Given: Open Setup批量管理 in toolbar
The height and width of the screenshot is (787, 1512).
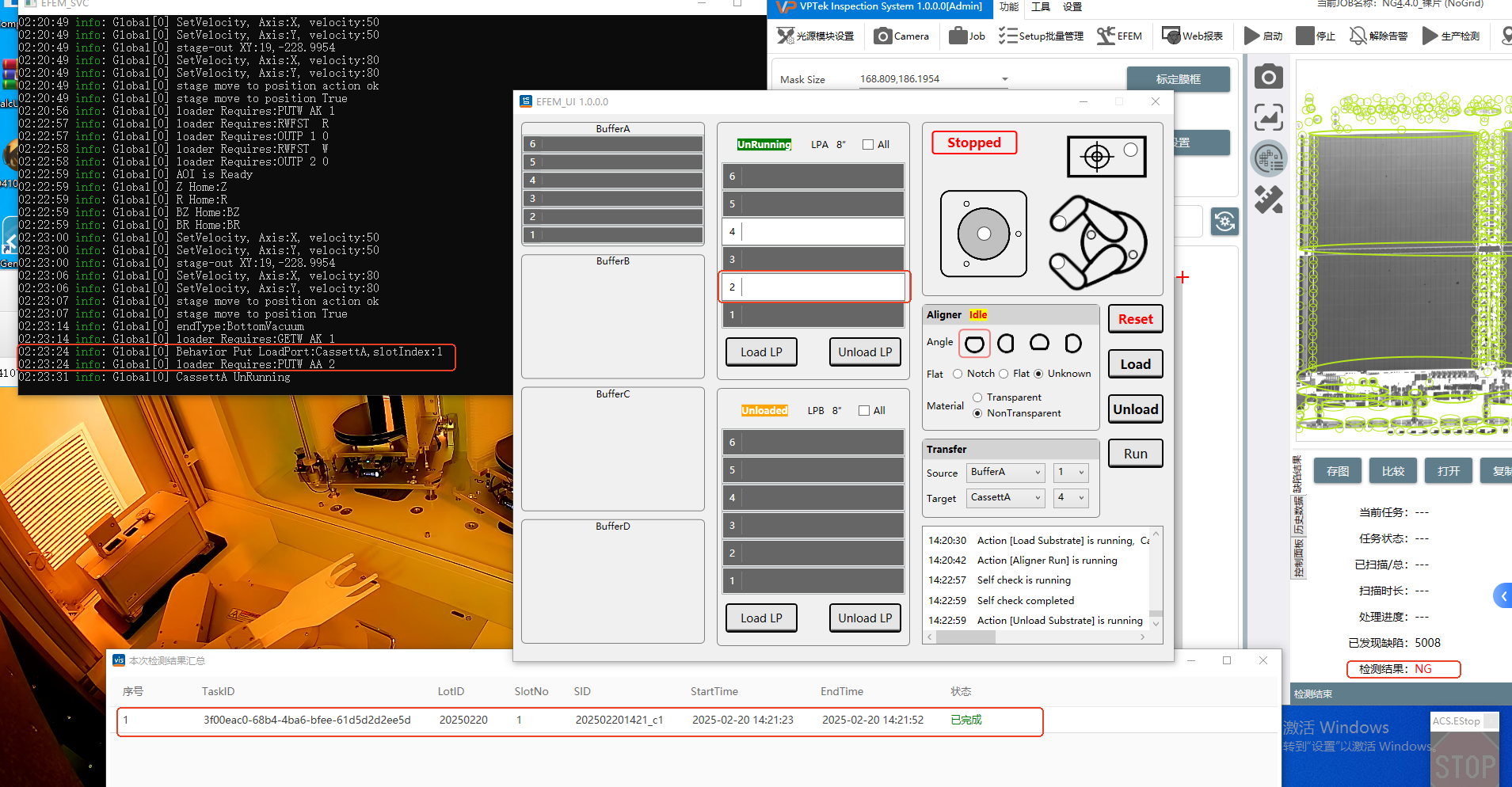Looking at the screenshot, I should (x=1041, y=36).
